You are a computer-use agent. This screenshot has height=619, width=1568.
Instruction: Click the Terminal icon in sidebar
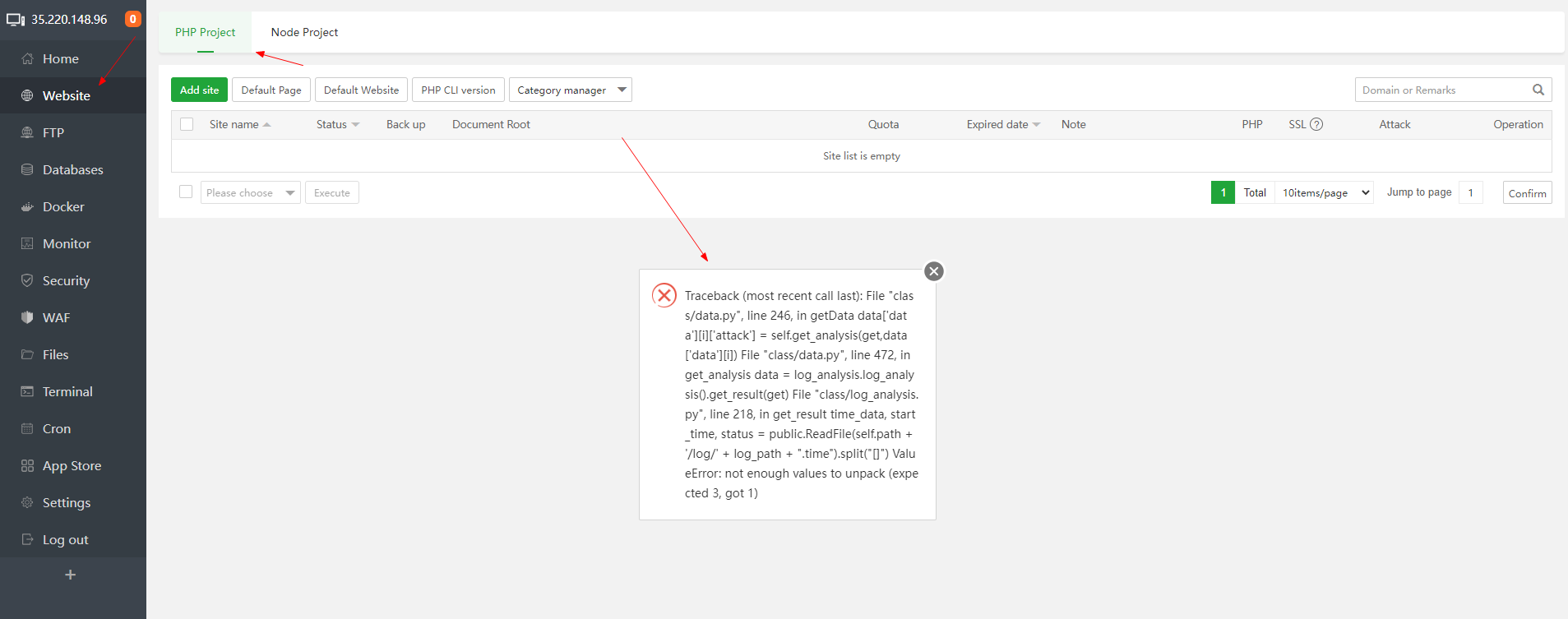click(27, 391)
